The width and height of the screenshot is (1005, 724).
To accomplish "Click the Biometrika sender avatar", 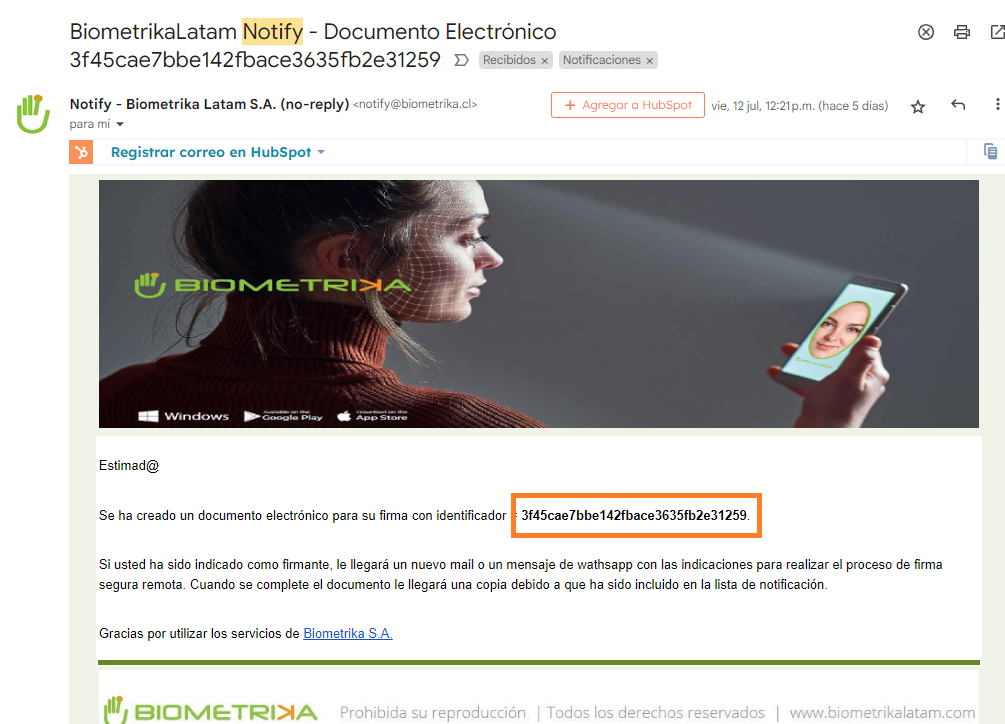I will coord(33,114).
